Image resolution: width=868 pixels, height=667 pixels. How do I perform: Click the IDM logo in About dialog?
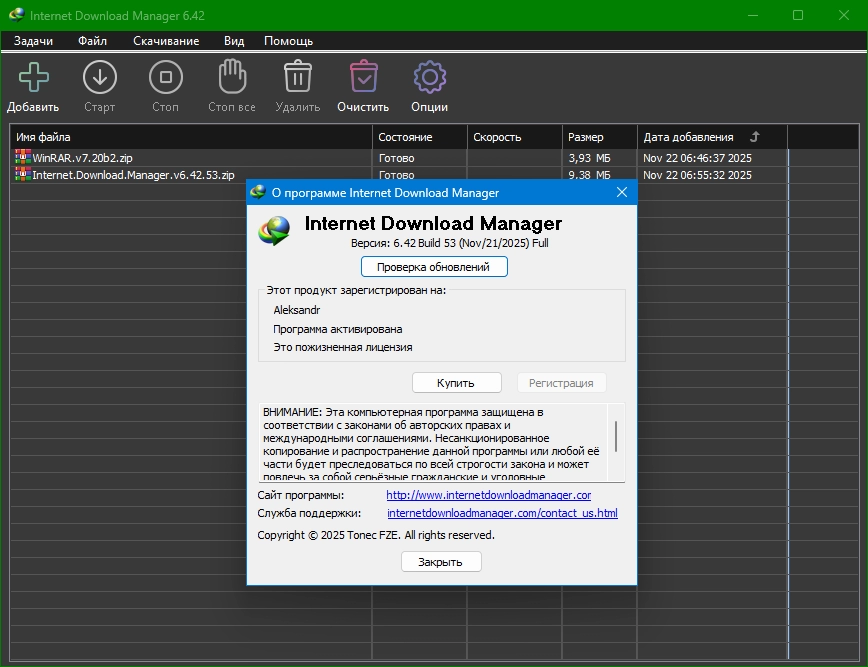[x=275, y=229]
